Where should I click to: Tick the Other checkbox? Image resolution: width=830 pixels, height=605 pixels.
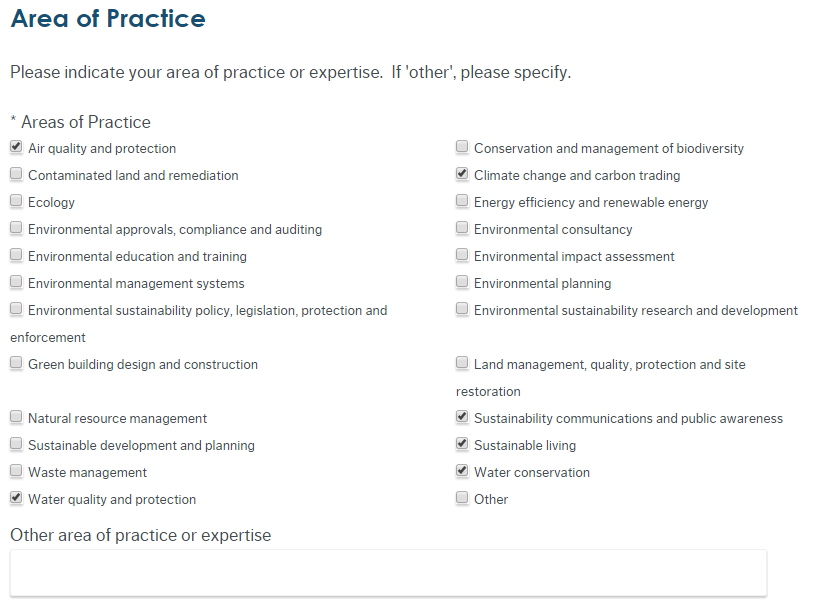coord(462,499)
